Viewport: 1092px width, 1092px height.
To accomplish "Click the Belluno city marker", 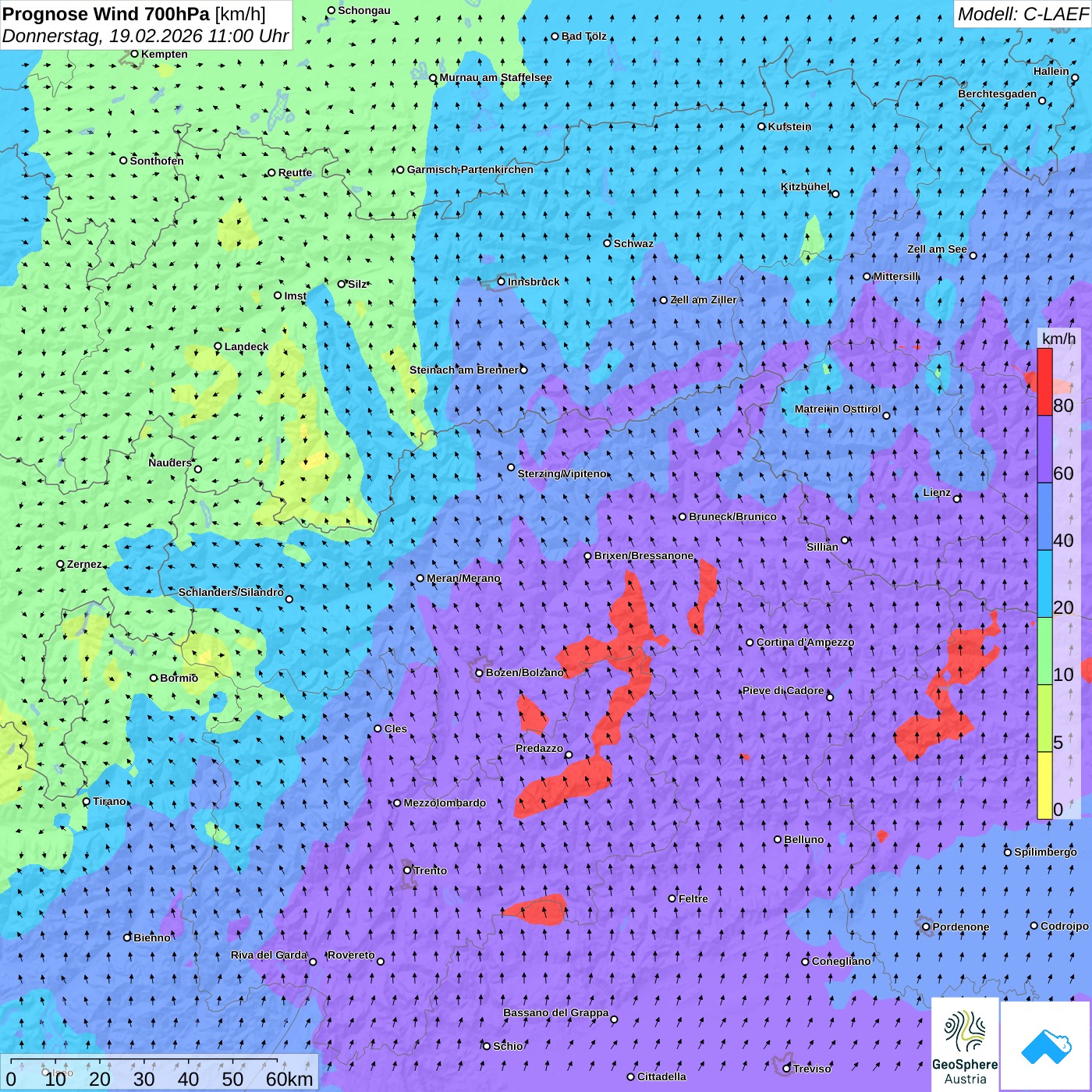I will (778, 839).
